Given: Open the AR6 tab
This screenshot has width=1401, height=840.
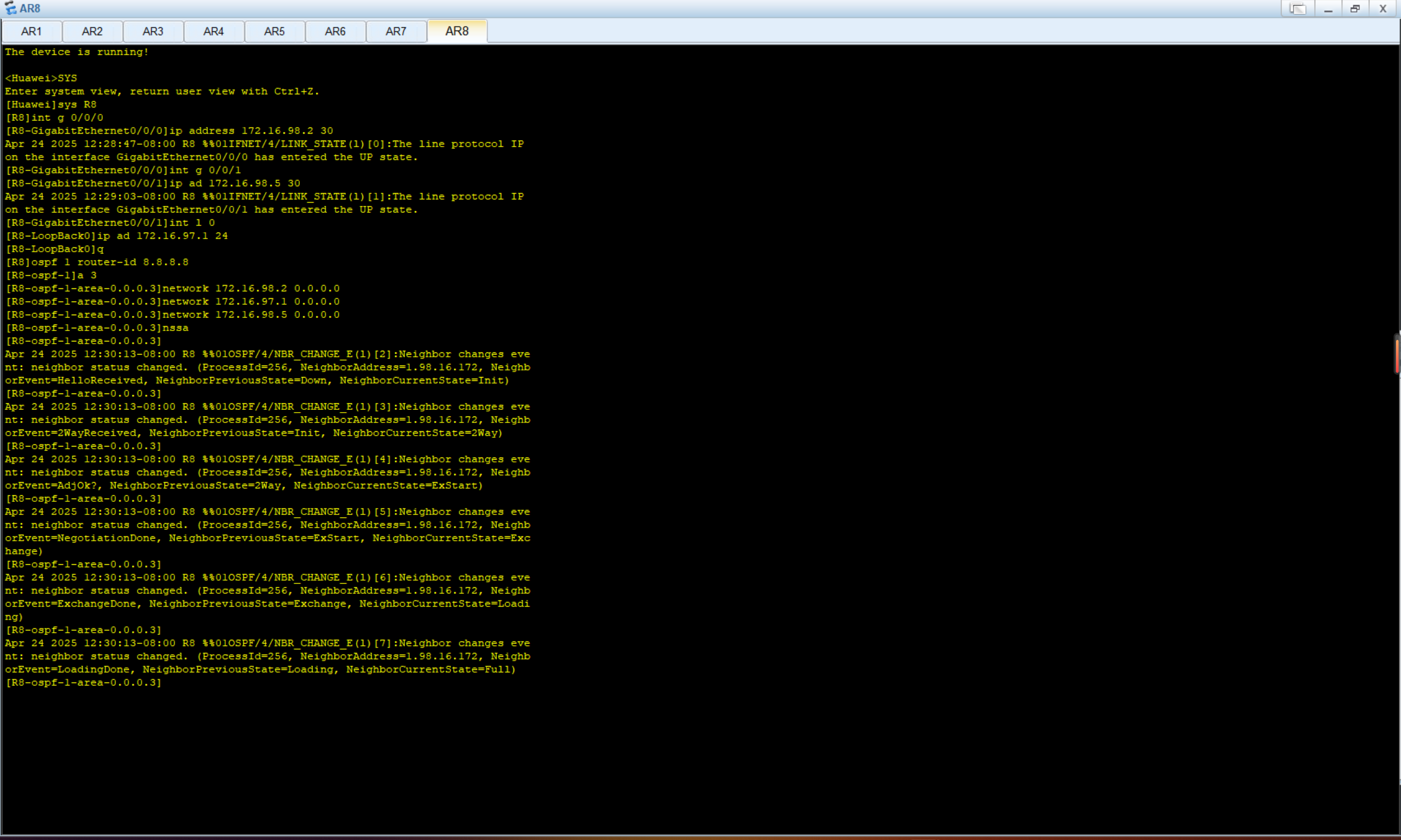Looking at the screenshot, I should (335, 31).
